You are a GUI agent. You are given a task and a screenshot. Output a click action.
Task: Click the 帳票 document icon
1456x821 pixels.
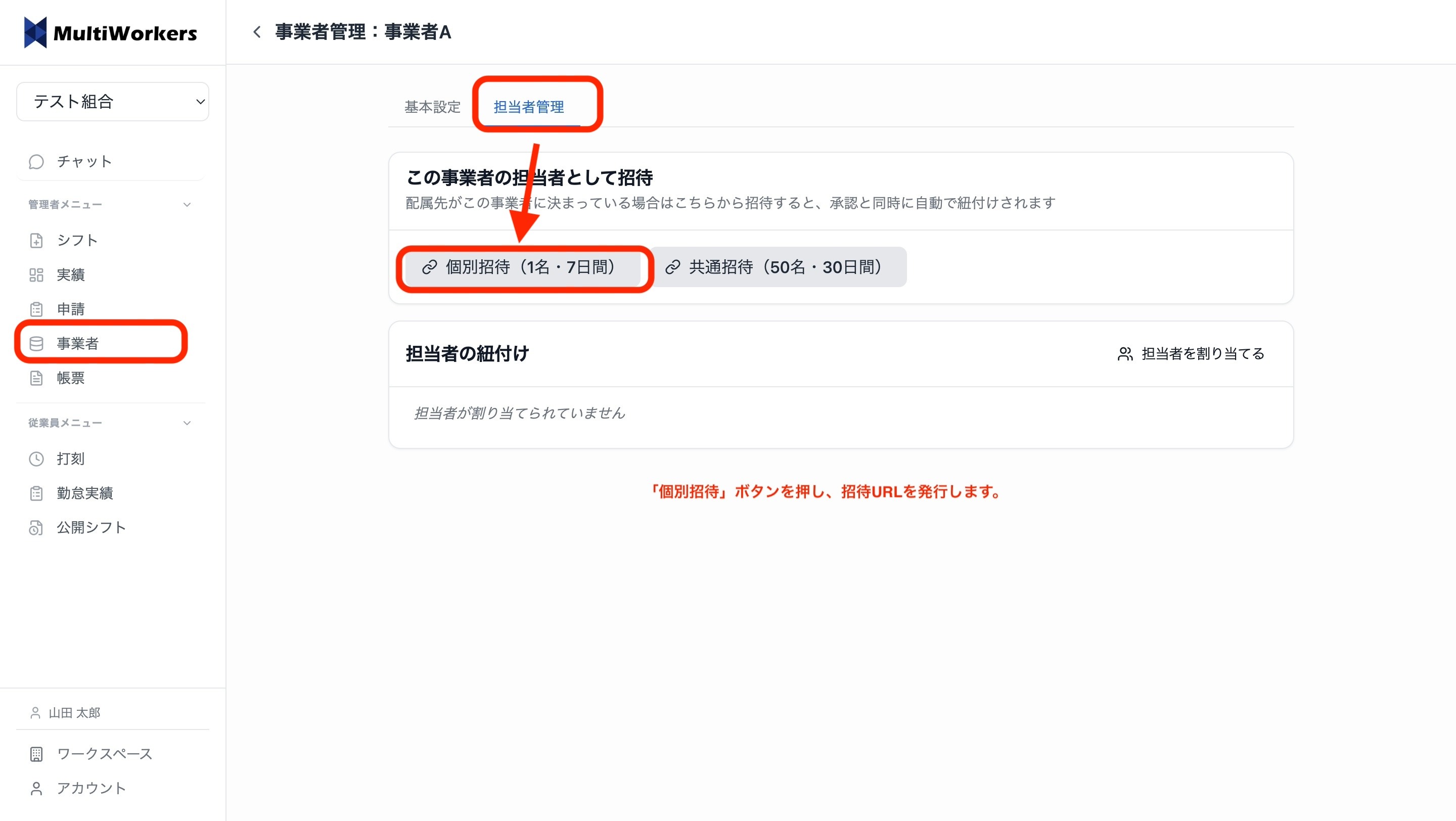[x=36, y=378]
